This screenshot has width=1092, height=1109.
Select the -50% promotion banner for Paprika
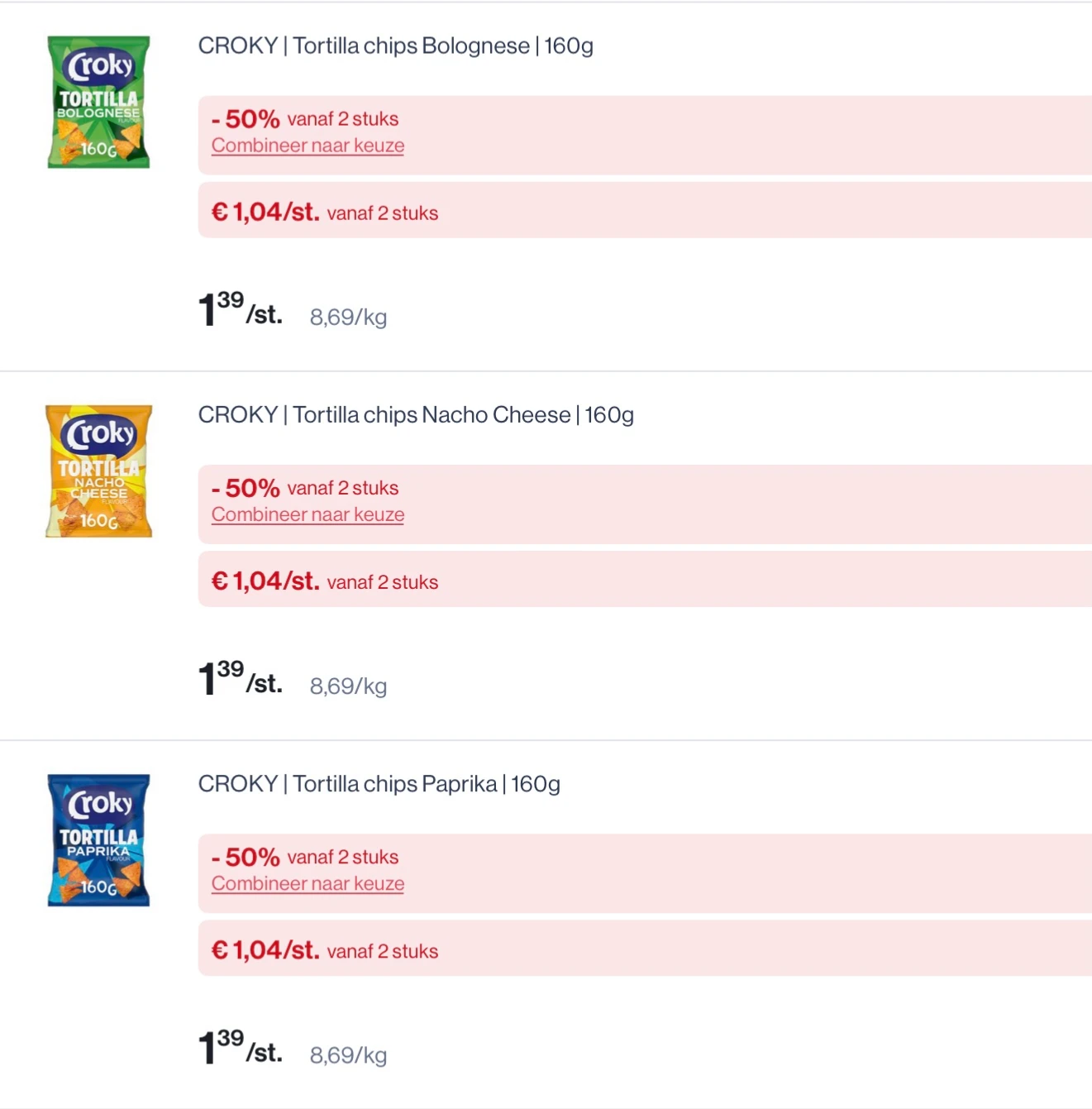[245, 857]
